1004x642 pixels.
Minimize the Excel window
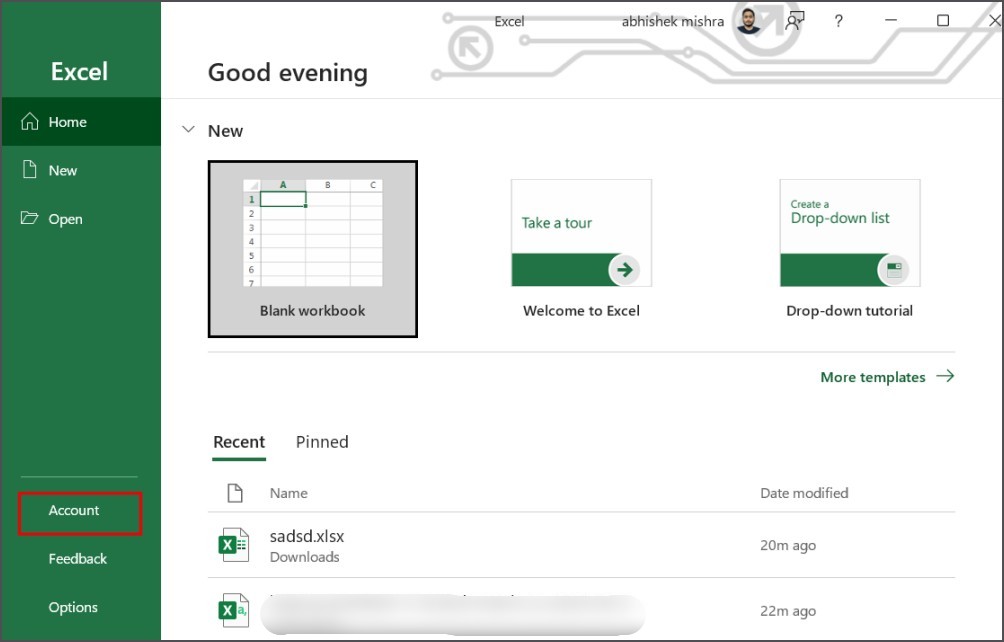coord(891,20)
